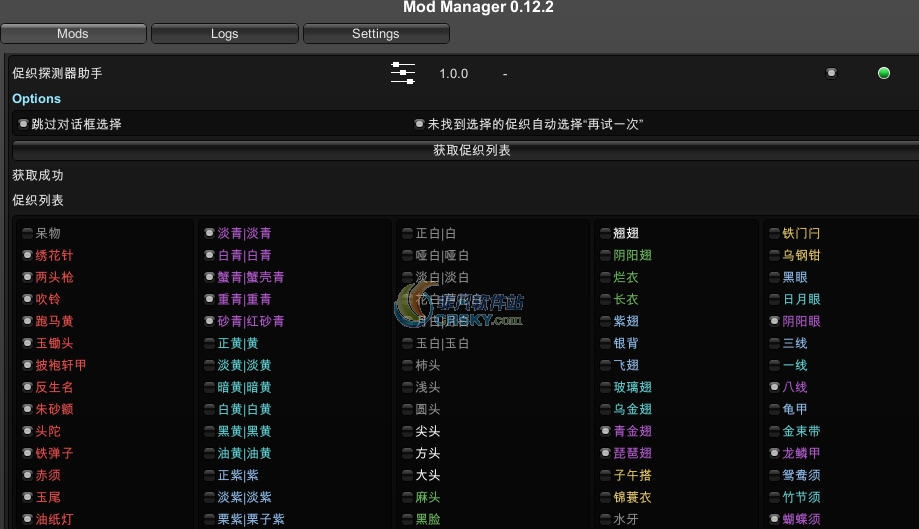
Task: Toggle the 头陀 checkbox
Action: tap(27, 431)
